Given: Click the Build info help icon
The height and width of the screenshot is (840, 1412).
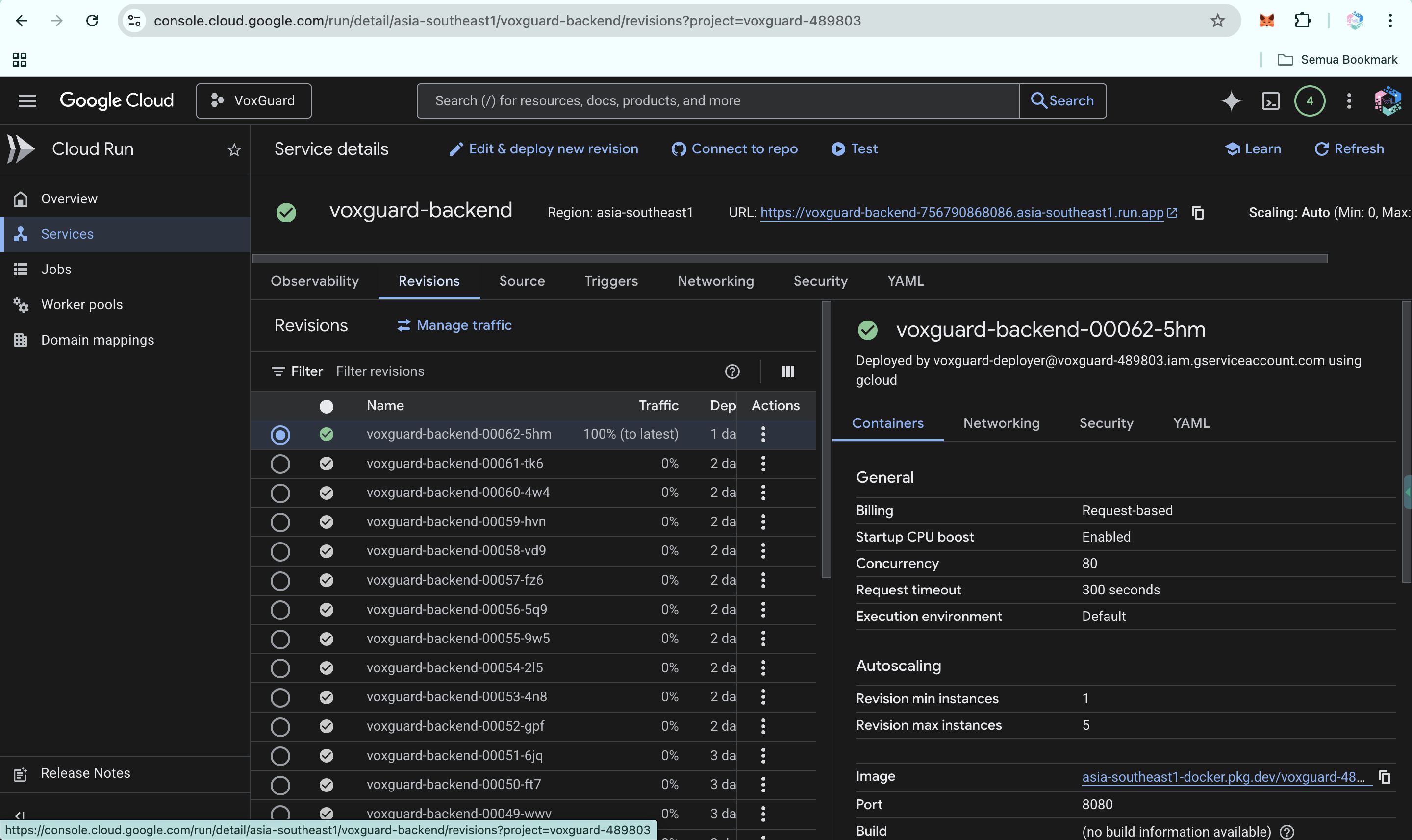Looking at the screenshot, I should click(1286, 832).
